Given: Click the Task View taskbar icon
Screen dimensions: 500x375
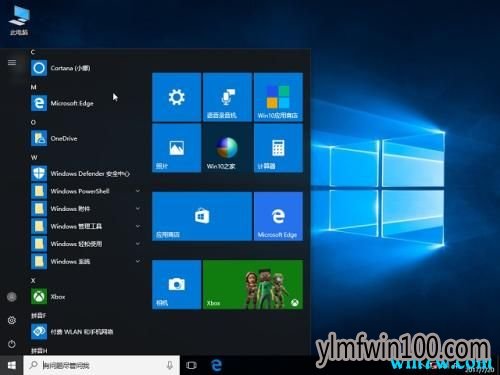Looking at the screenshot, I should click(x=191, y=365).
